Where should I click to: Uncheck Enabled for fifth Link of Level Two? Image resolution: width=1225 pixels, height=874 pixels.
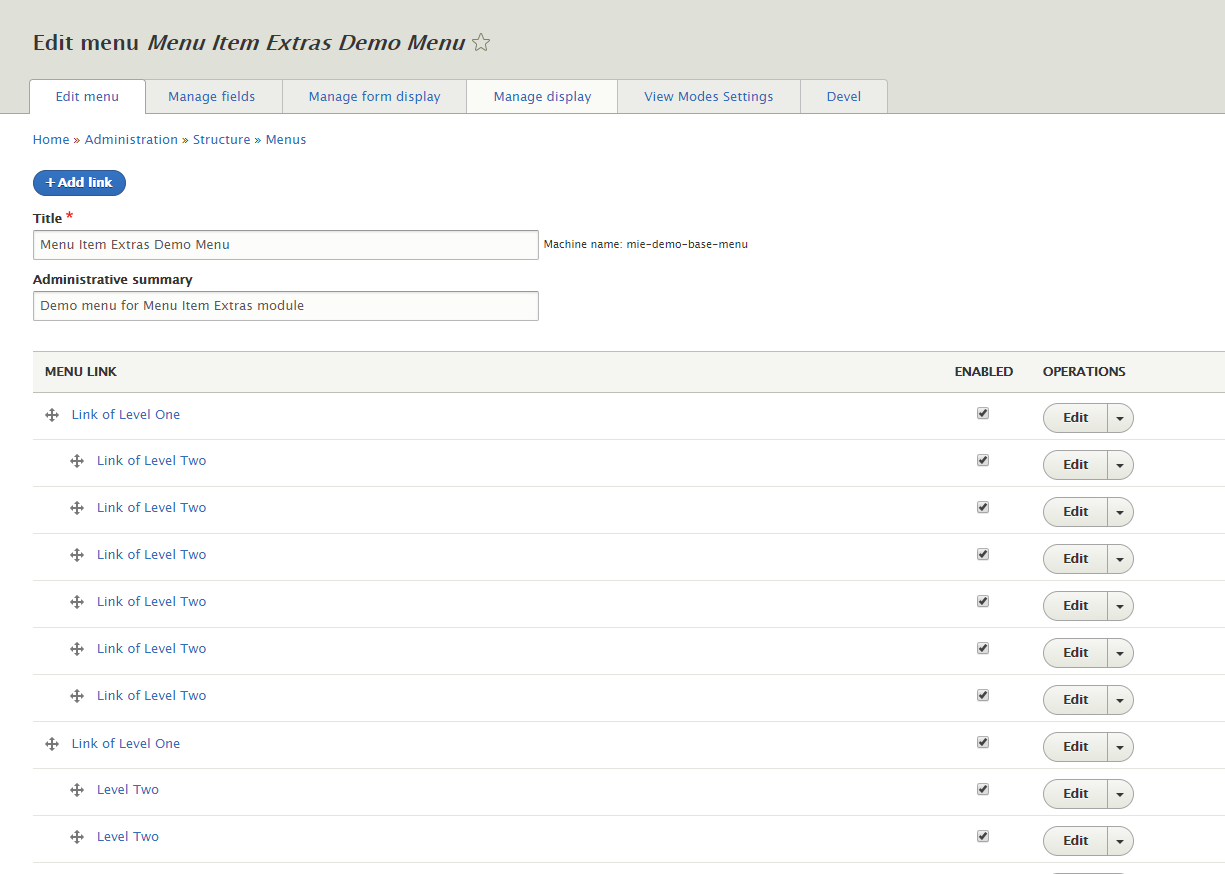(983, 648)
